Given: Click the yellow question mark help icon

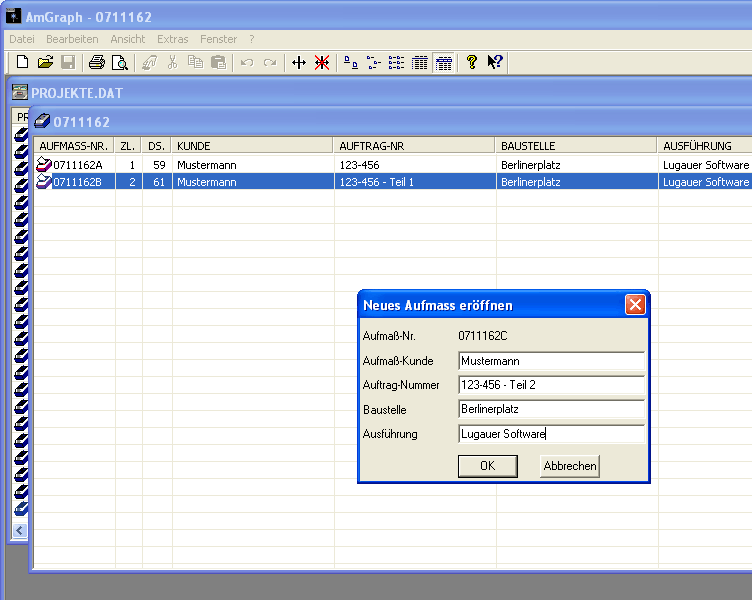Looking at the screenshot, I should point(472,62).
